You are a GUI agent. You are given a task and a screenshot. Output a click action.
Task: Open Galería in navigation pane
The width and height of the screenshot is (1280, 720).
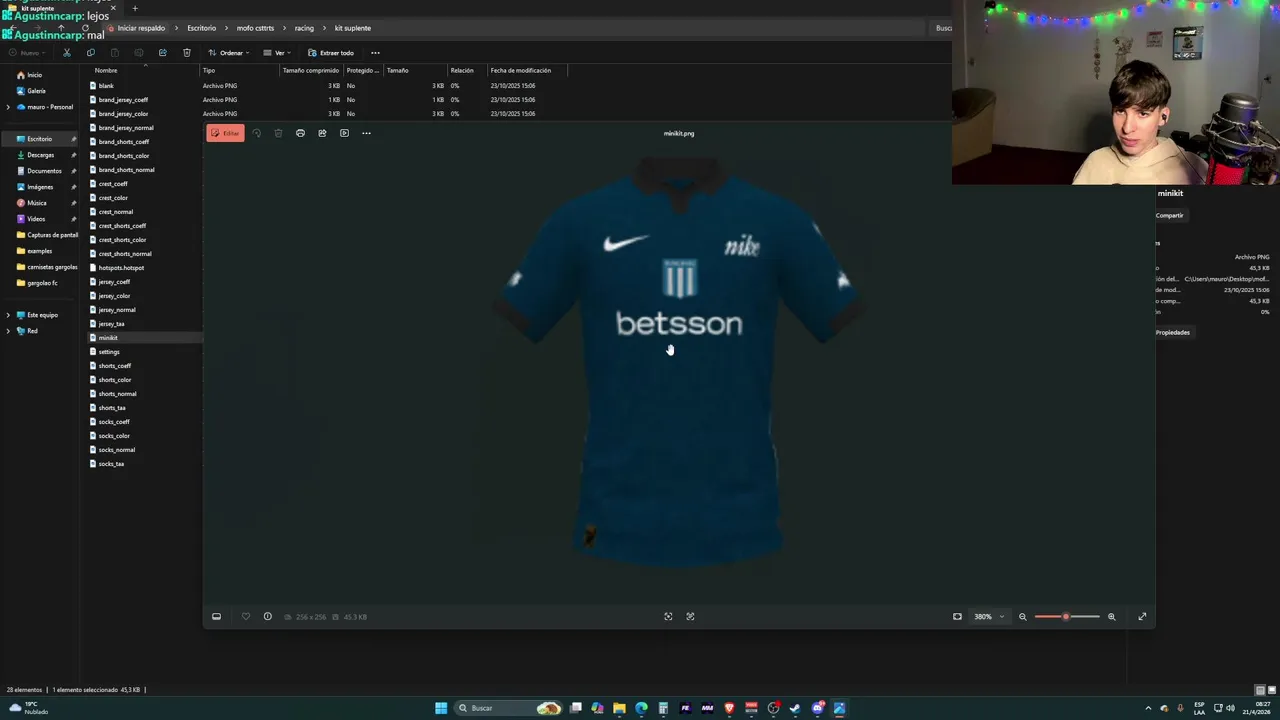point(36,91)
